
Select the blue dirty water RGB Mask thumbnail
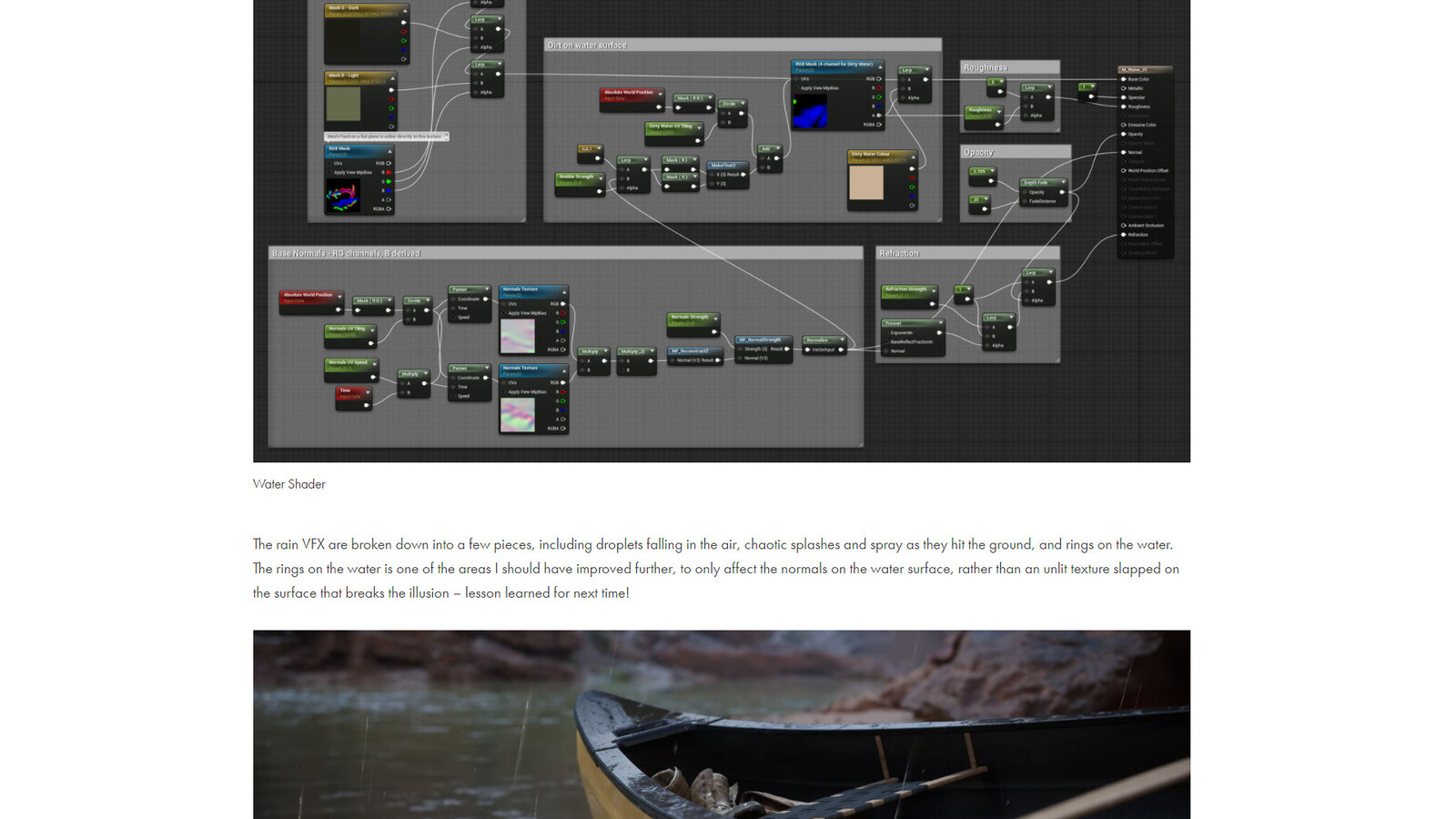click(810, 111)
